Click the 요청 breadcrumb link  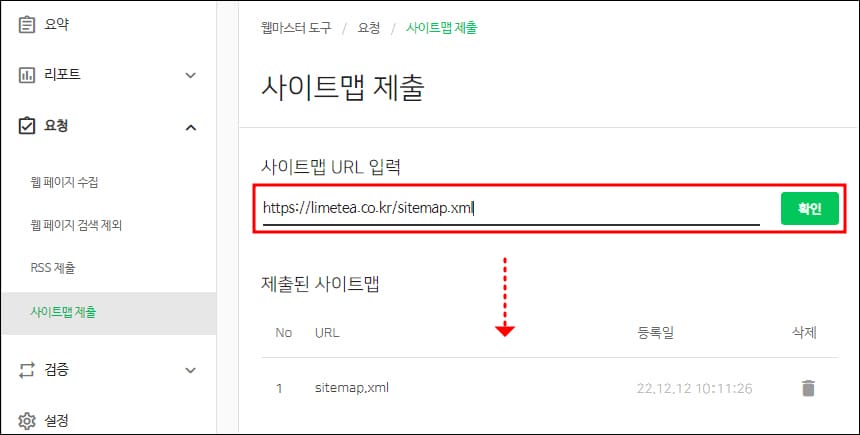pos(369,28)
